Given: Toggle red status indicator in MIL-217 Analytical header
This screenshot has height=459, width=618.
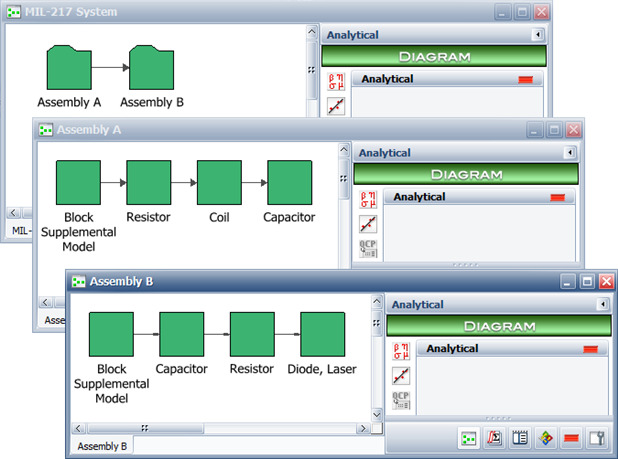Looking at the screenshot, I should [x=525, y=79].
